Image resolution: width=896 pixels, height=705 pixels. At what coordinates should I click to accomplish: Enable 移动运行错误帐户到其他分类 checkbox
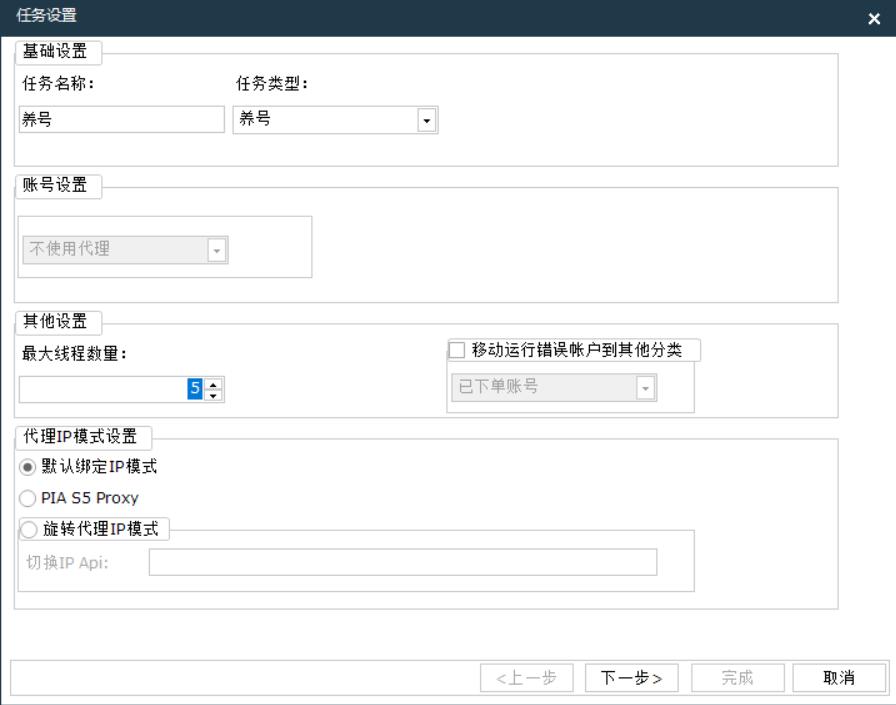click(458, 350)
